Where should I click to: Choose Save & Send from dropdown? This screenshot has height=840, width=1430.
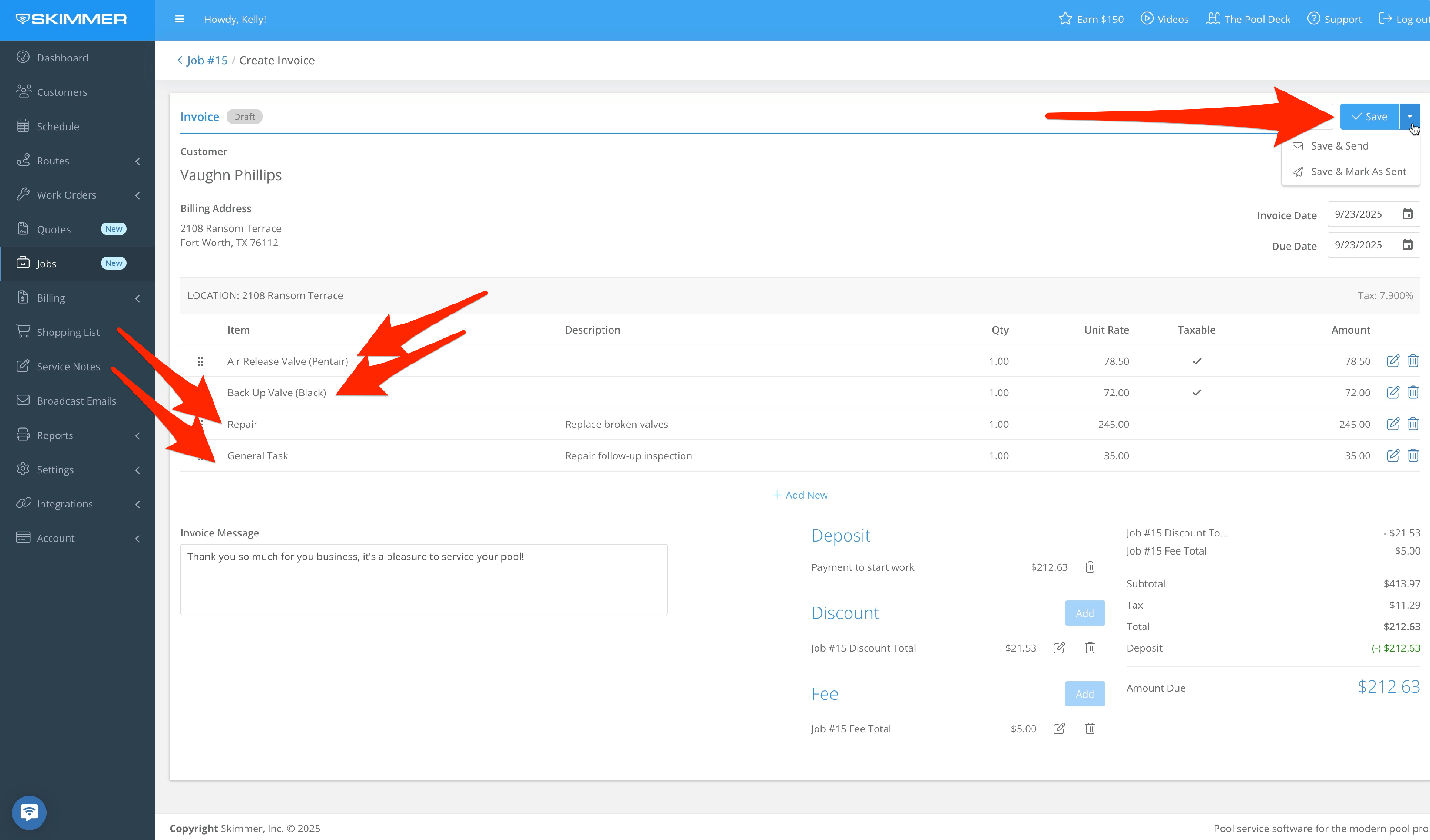pos(1339,146)
